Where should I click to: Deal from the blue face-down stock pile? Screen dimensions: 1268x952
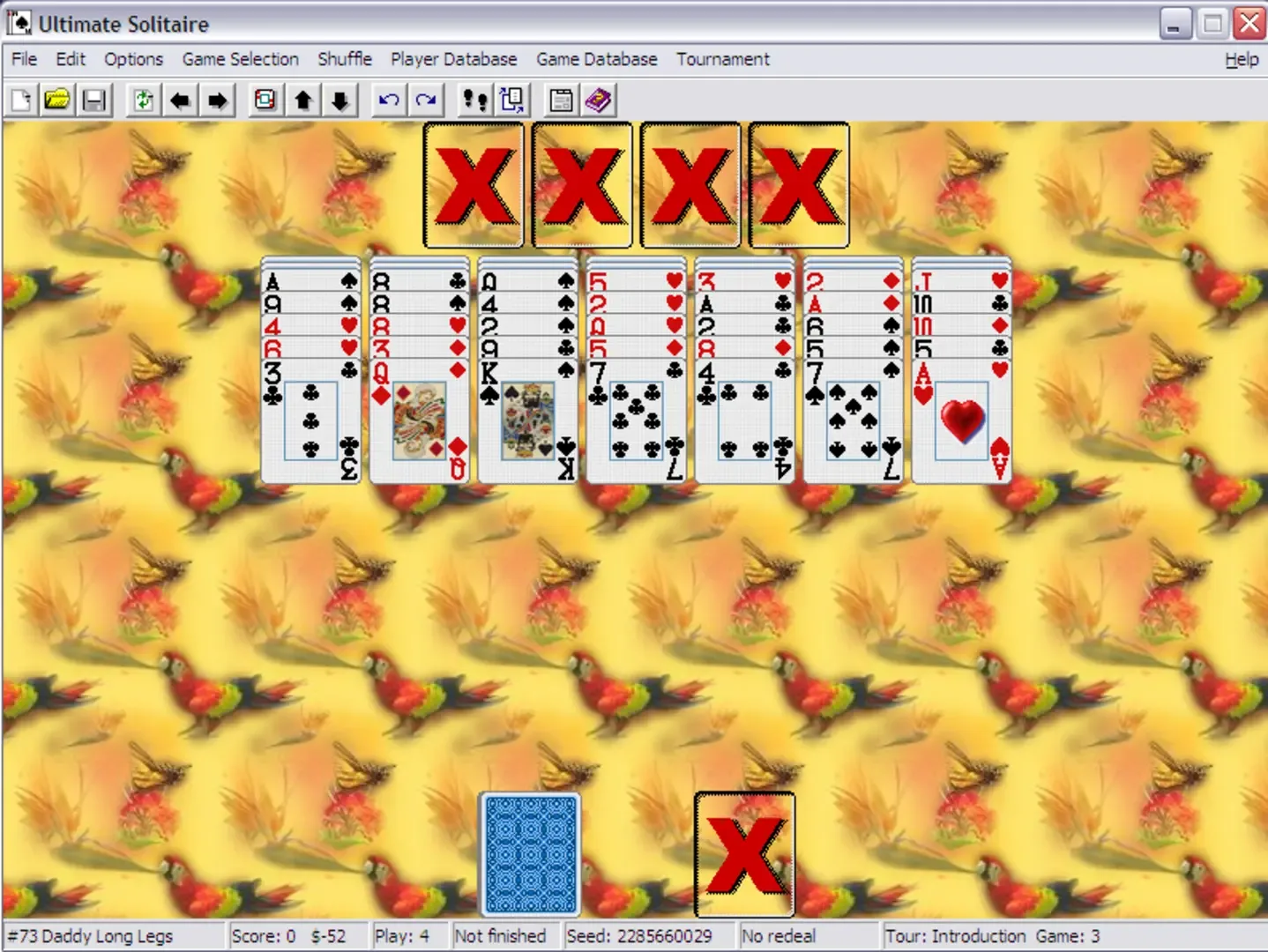click(x=530, y=853)
